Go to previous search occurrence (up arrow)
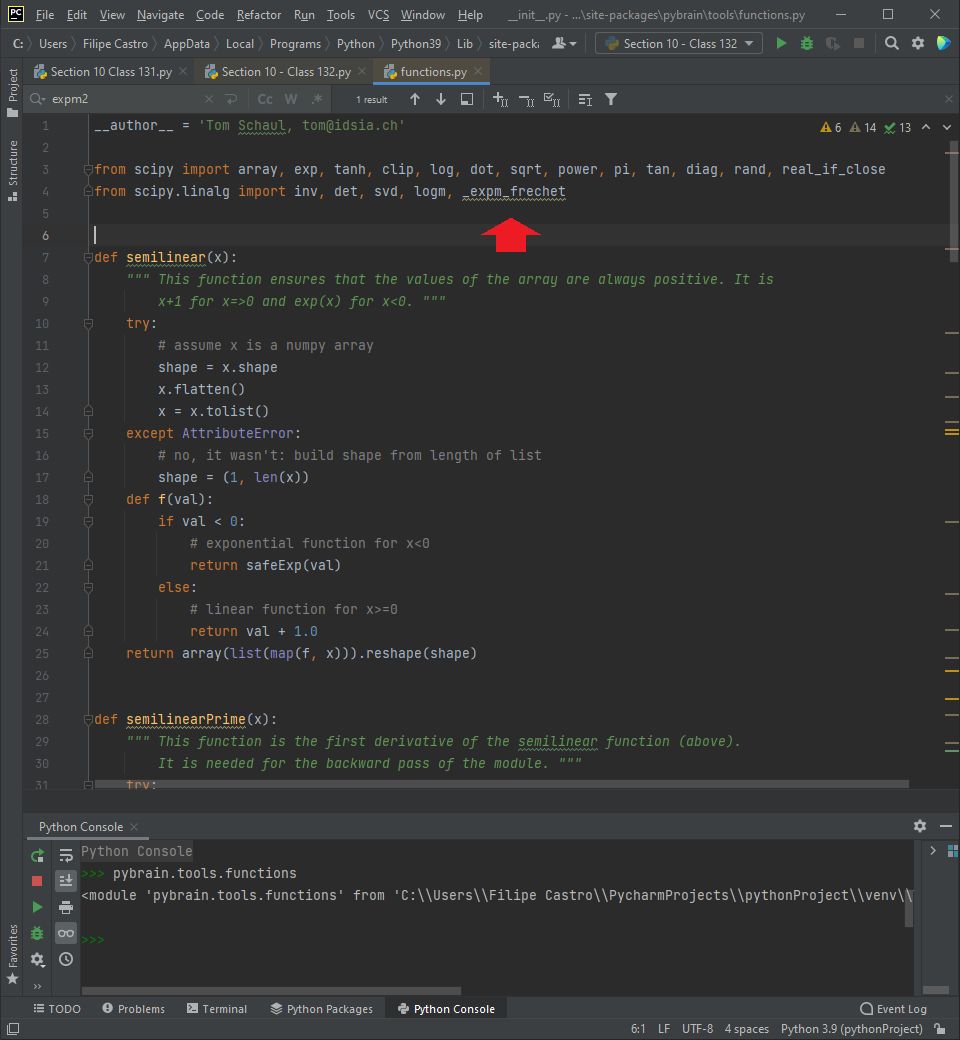The width and height of the screenshot is (960, 1040). coord(415,99)
